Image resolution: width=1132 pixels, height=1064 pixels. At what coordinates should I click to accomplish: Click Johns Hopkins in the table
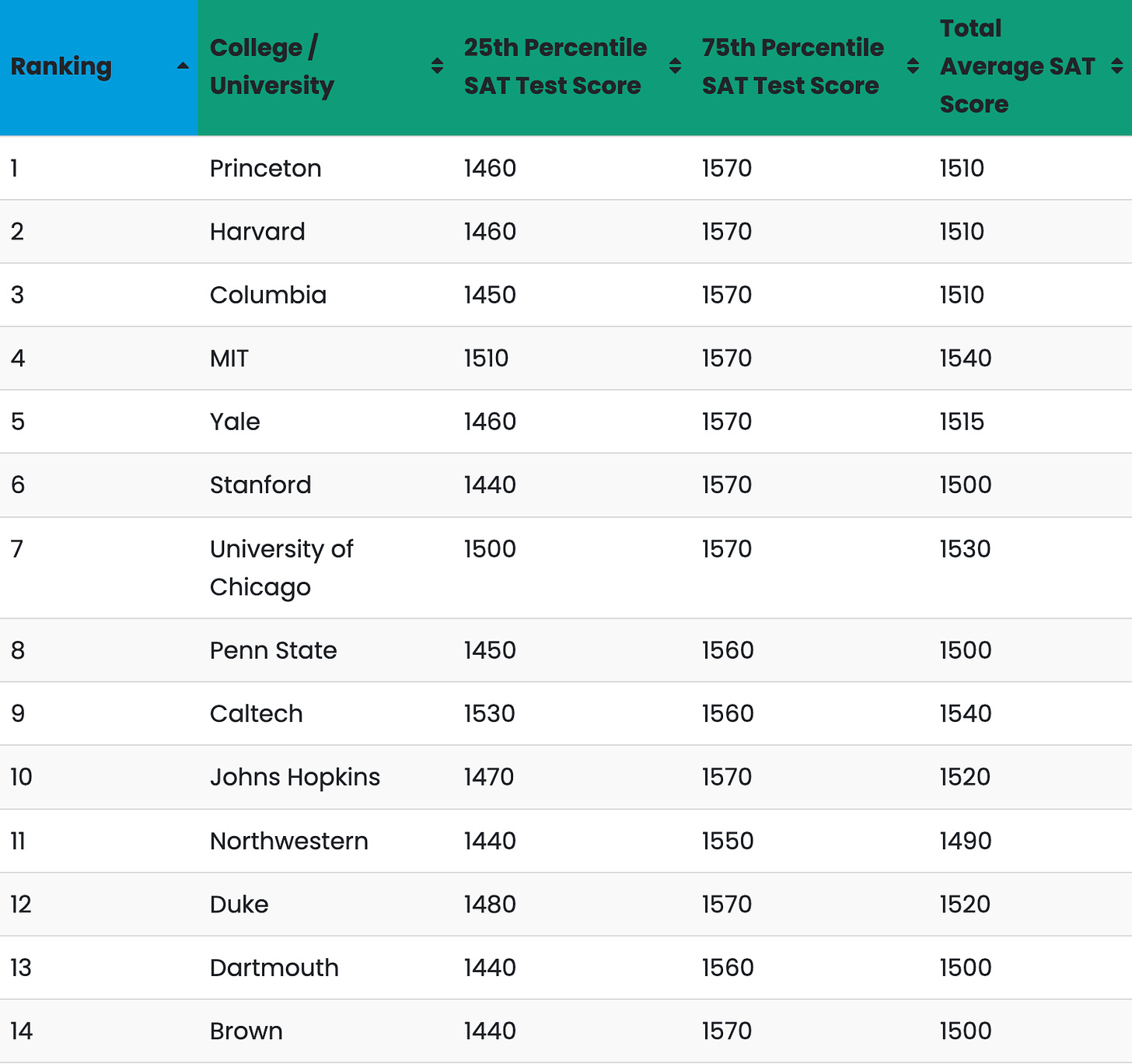coord(295,777)
